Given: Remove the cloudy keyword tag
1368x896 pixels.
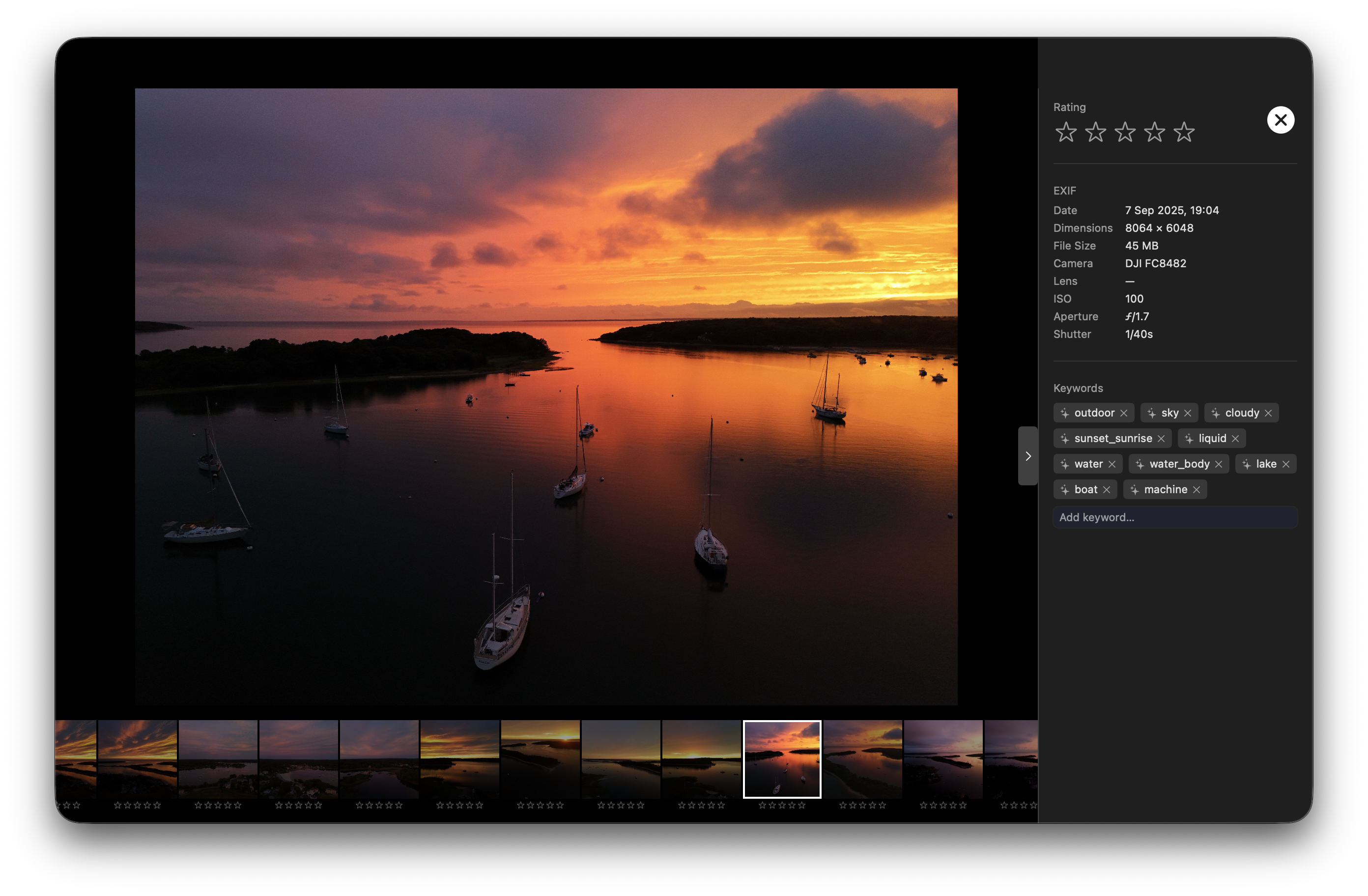Looking at the screenshot, I should point(1268,413).
